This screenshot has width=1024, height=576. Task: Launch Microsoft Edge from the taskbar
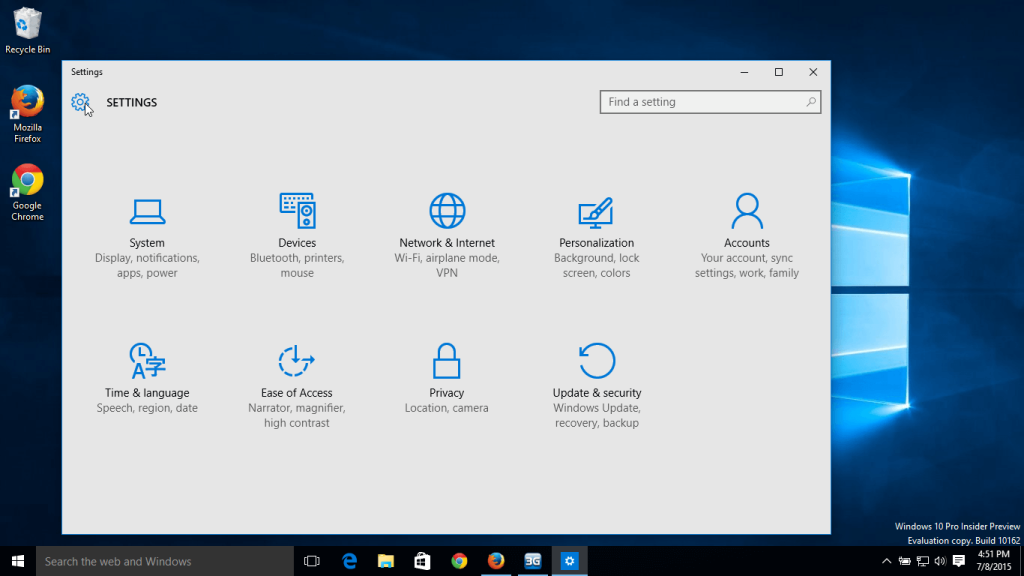[x=349, y=561]
